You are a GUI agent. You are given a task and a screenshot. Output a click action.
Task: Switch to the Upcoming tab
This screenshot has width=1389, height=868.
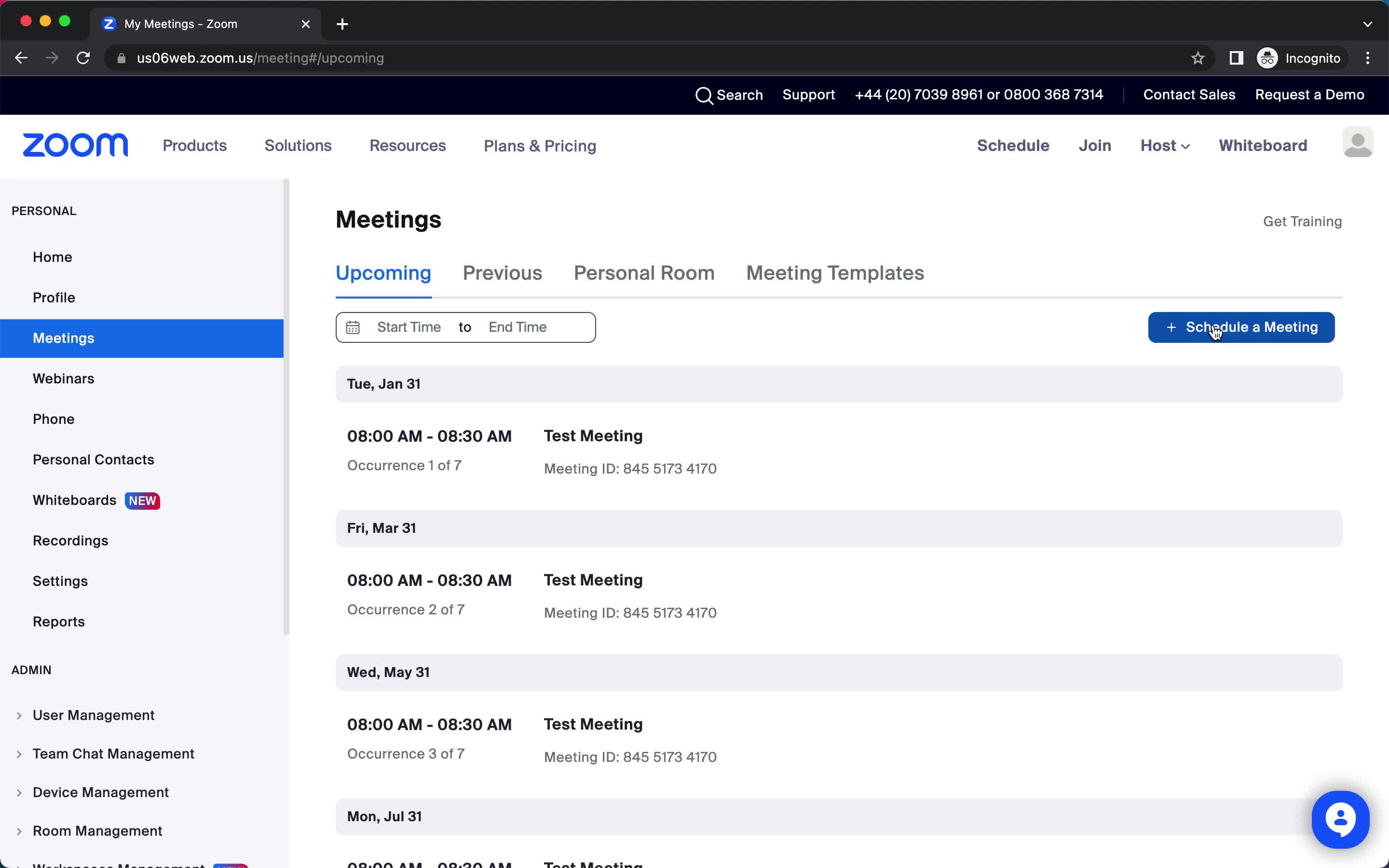pyautogui.click(x=383, y=273)
